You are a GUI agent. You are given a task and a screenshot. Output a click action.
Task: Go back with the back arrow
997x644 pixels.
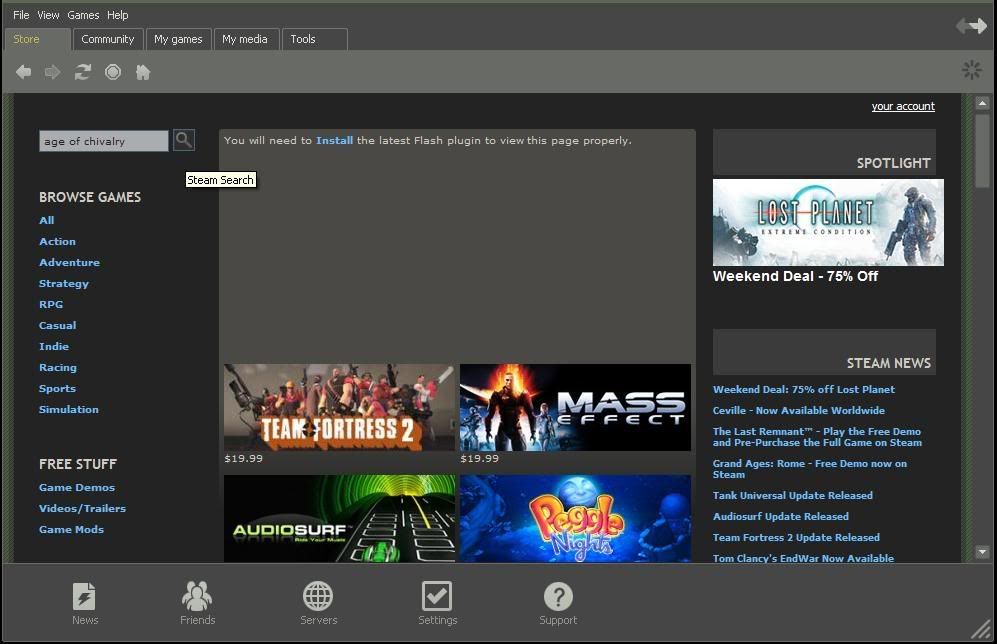(24, 72)
